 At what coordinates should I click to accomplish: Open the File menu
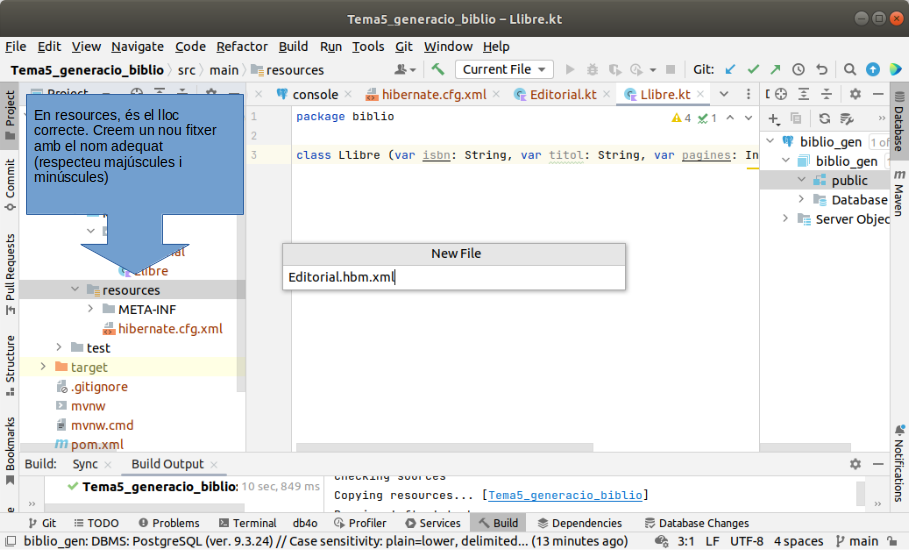click(16, 46)
